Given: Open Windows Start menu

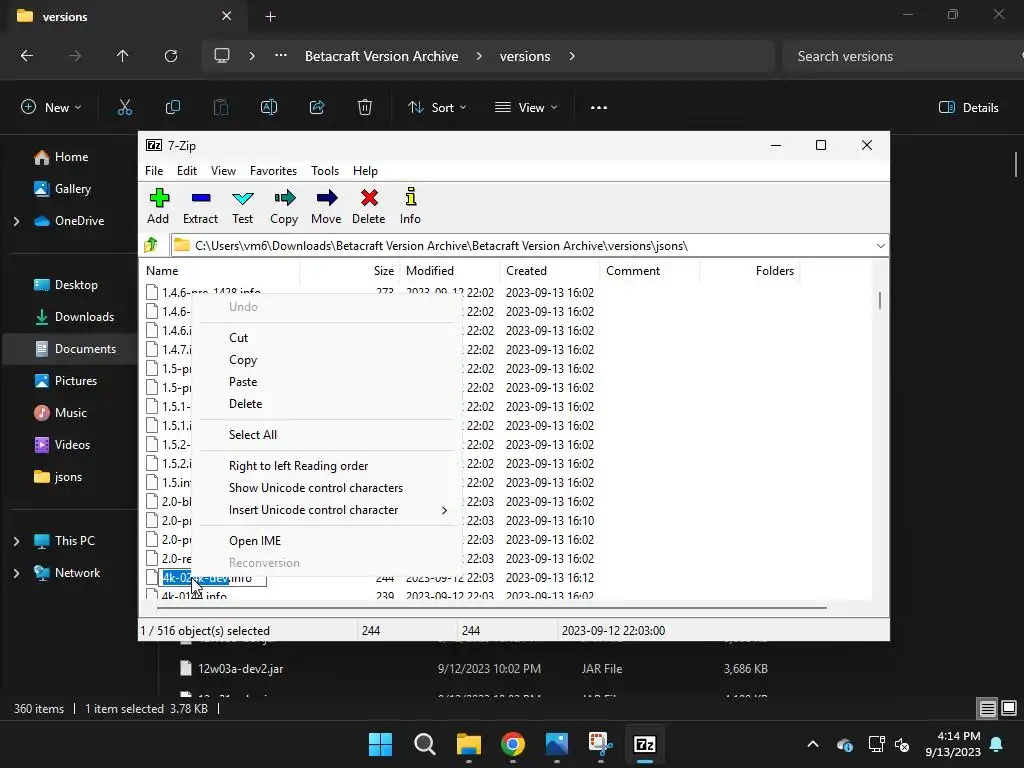Looking at the screenshot, I should pyautogui.click(x=380, y=744).
